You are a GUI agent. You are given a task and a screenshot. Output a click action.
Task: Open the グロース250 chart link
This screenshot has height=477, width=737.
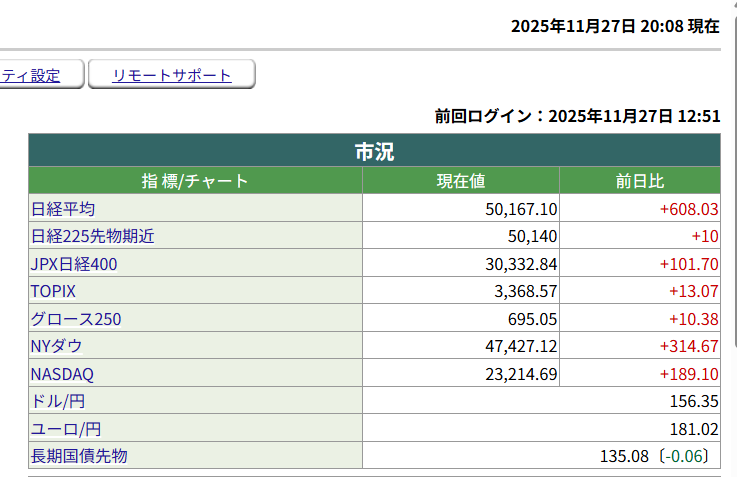76,319
